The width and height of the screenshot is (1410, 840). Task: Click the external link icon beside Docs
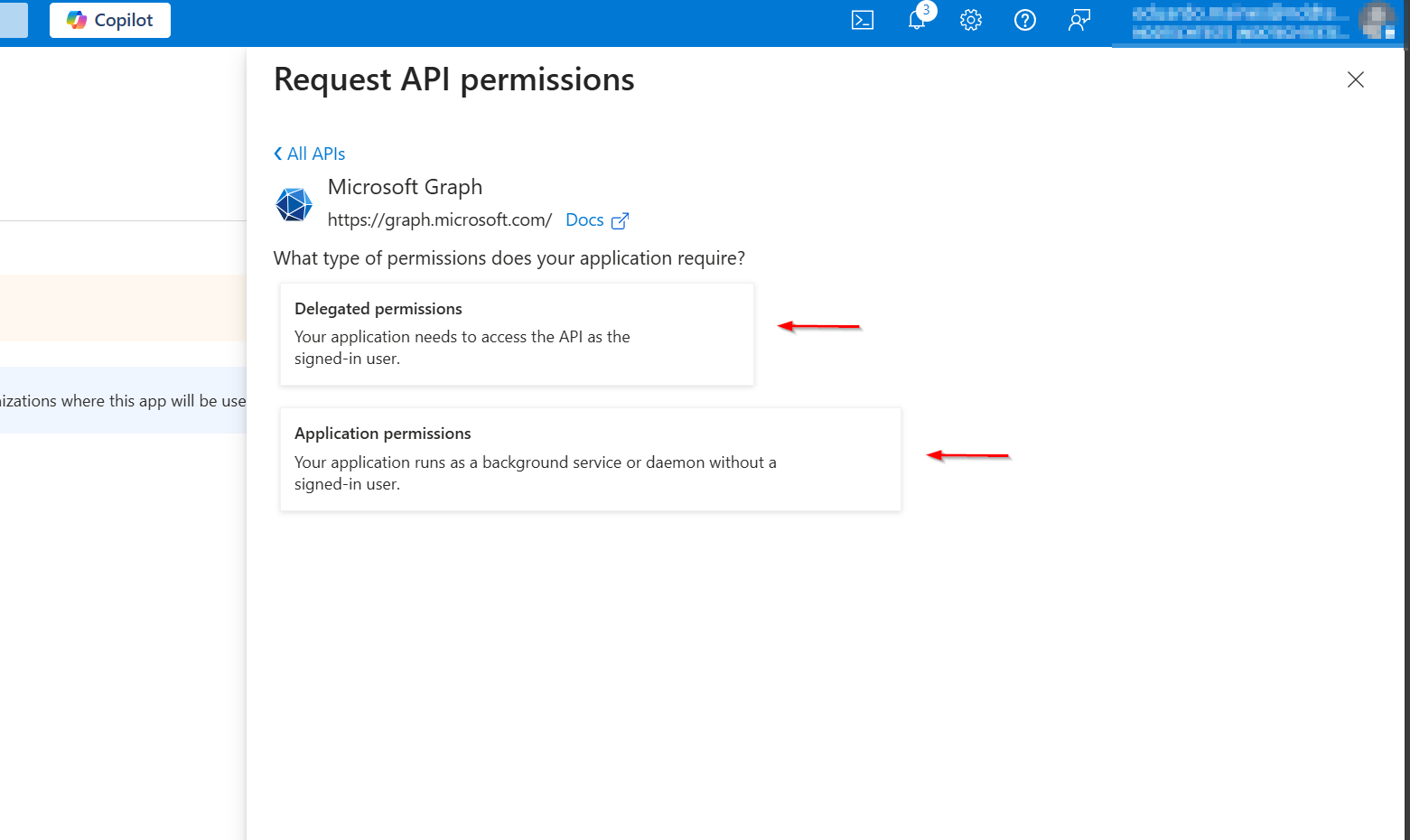(x=620, y=221)
